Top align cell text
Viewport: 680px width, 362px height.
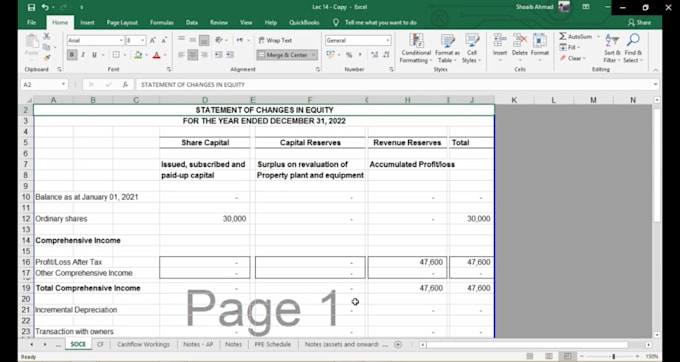182,40
